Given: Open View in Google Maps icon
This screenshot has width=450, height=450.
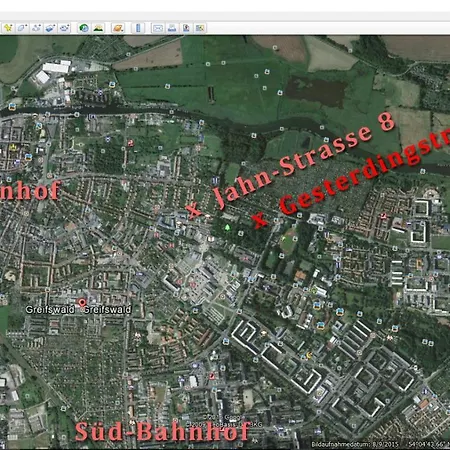Looking at the screenshot, I should point(200,28).
